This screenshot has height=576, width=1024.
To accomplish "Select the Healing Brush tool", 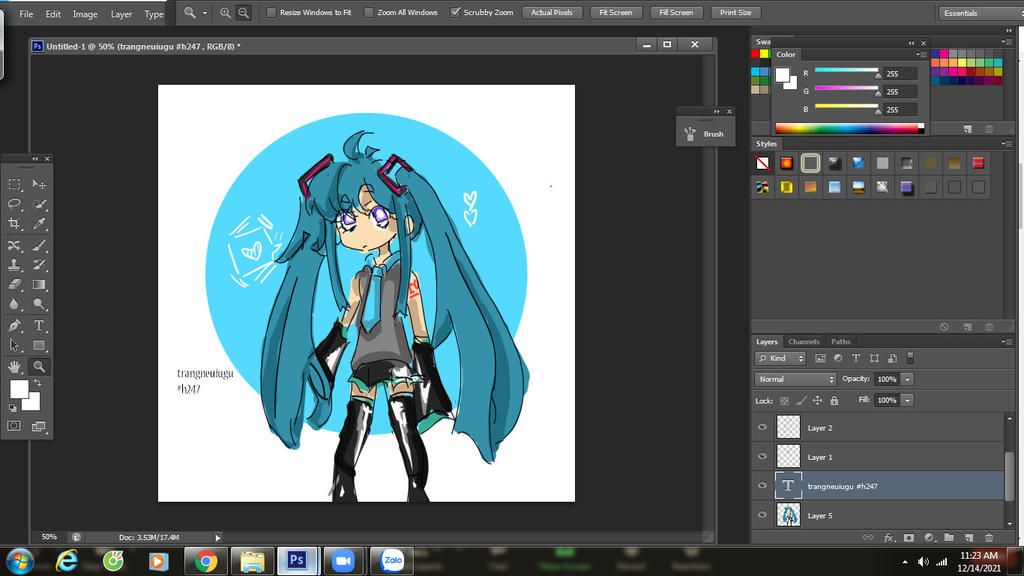I will (14, 246).
